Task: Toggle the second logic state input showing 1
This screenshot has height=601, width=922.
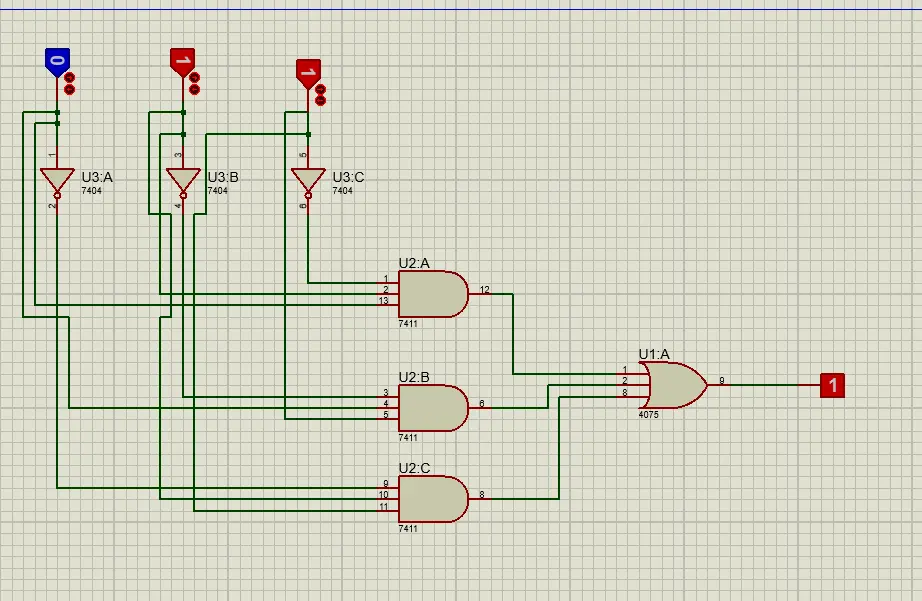Action: pyautogui.click(x=184, y=60)
